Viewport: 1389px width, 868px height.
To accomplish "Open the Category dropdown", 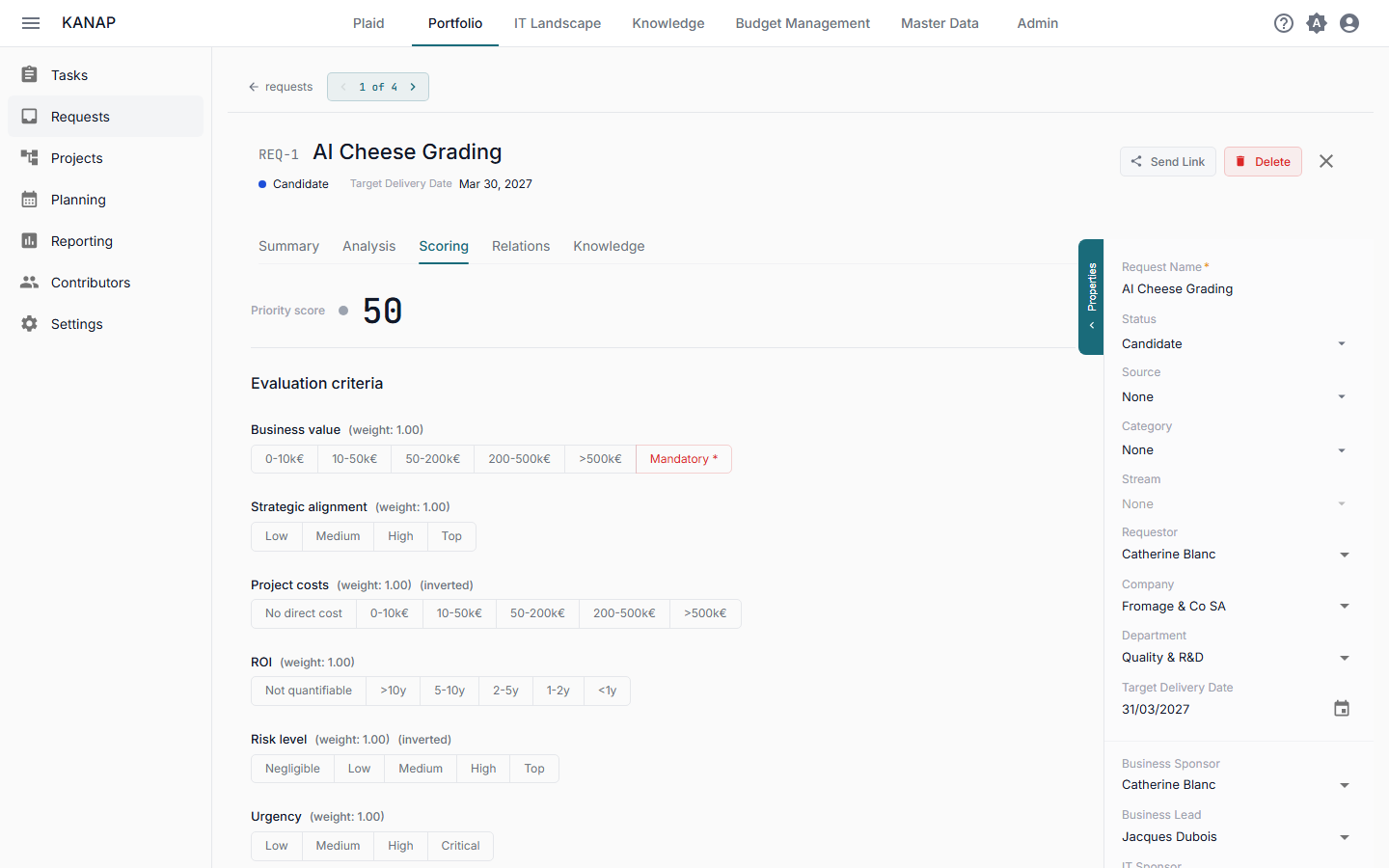I will [x=1235, y=450].
